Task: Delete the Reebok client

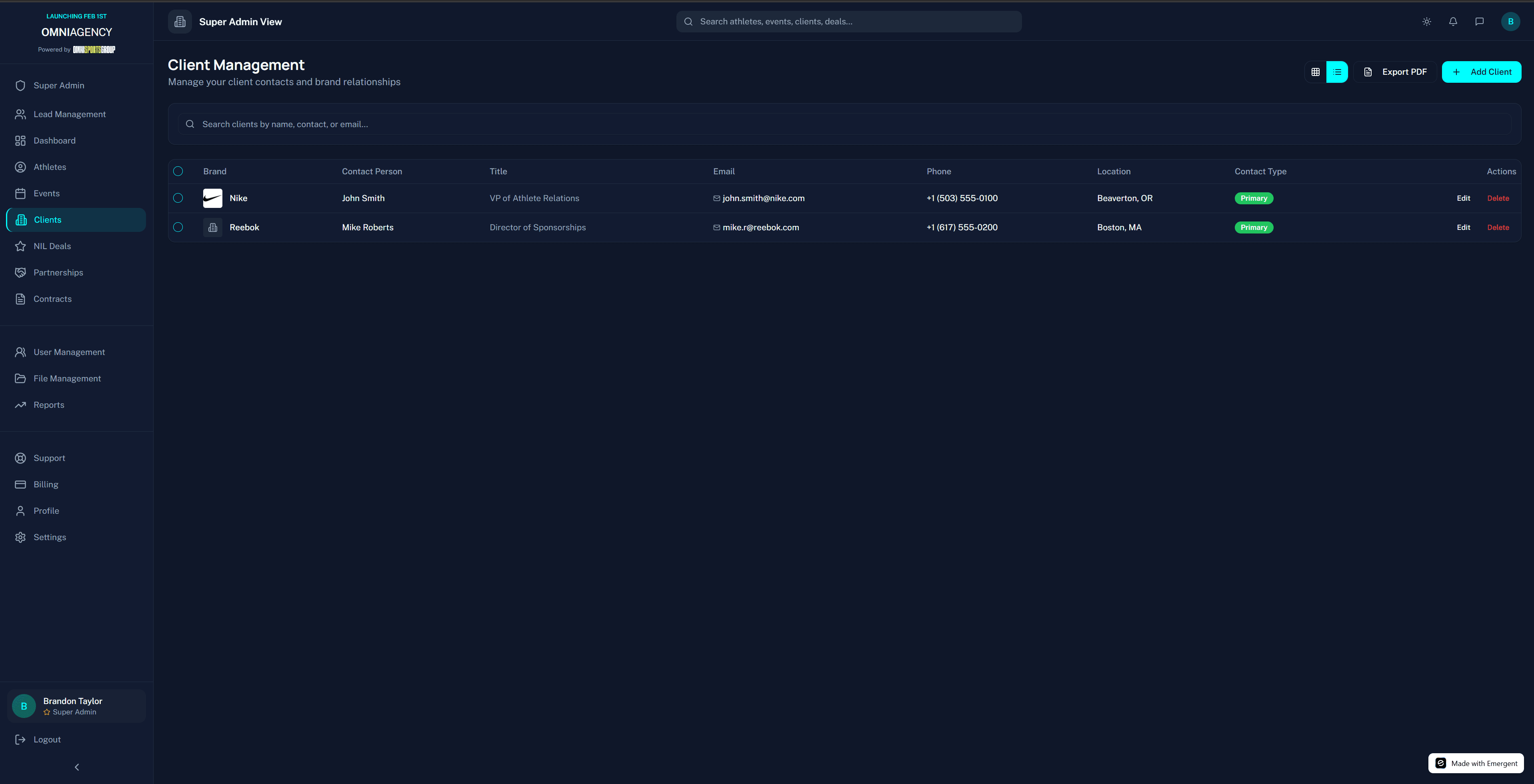Action: pyautogui.click(x=1498, y=227)
